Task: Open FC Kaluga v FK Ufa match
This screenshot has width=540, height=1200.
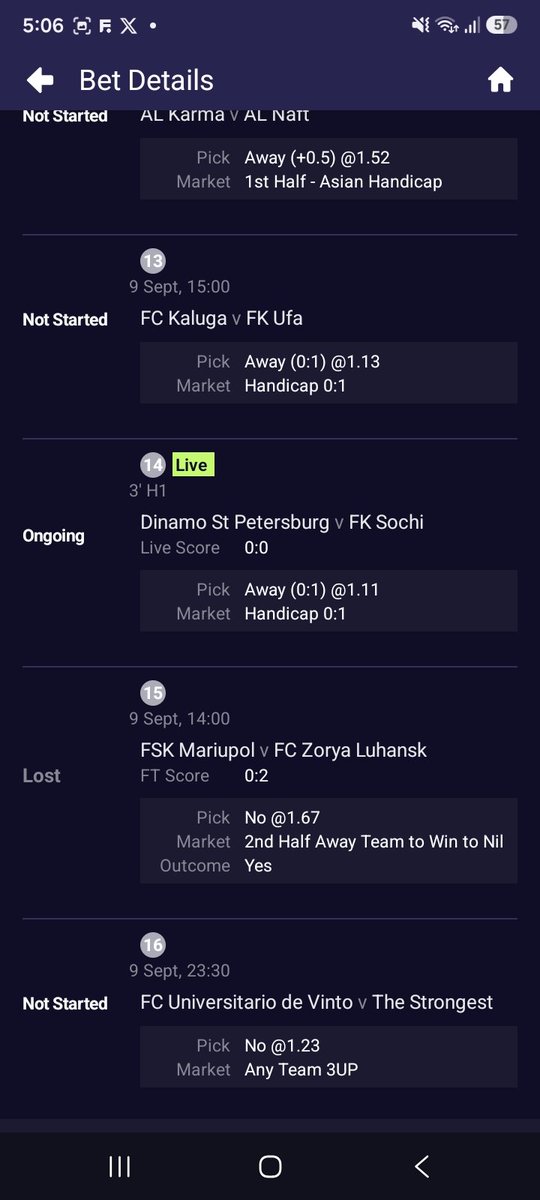Action: pos(222,319)
